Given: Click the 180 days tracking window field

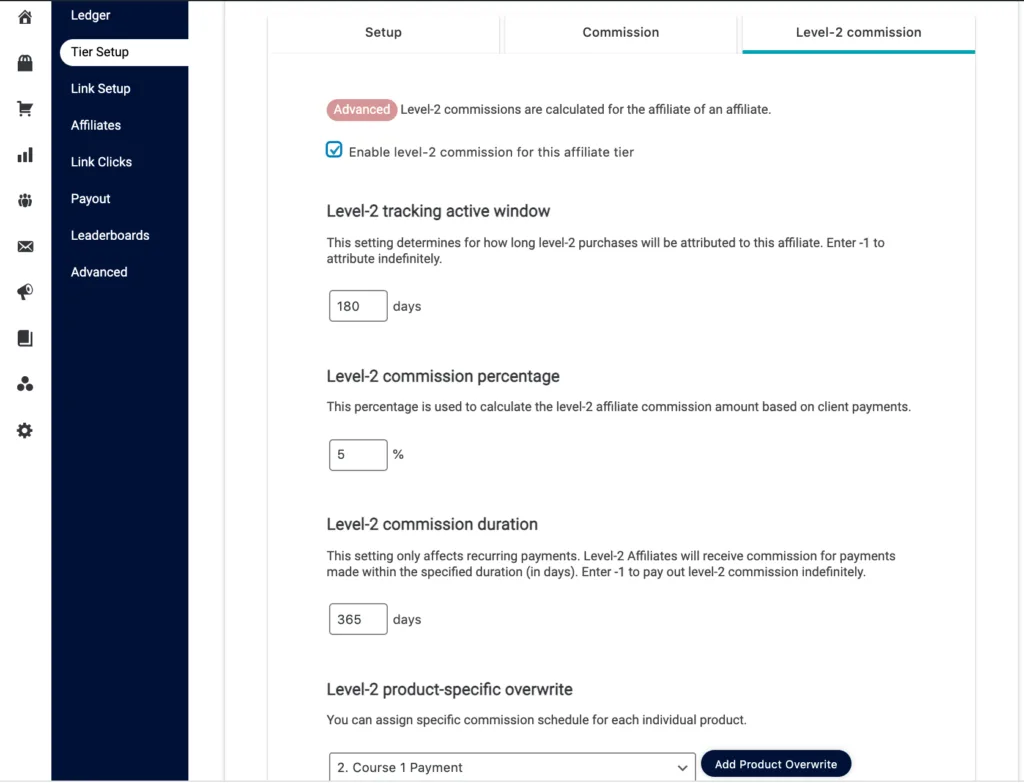Looking at the screenshot, I should click(357, 306).
